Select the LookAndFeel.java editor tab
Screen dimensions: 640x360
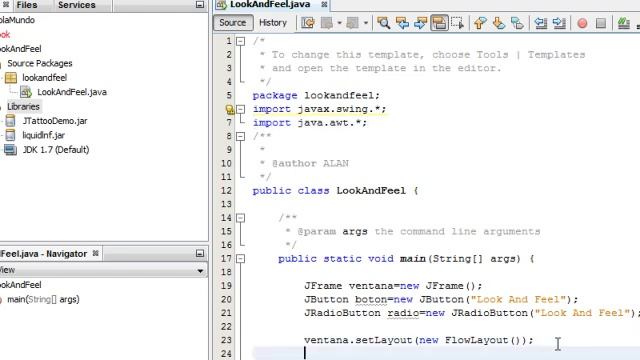pyautogui.click(x=270, y=4)
